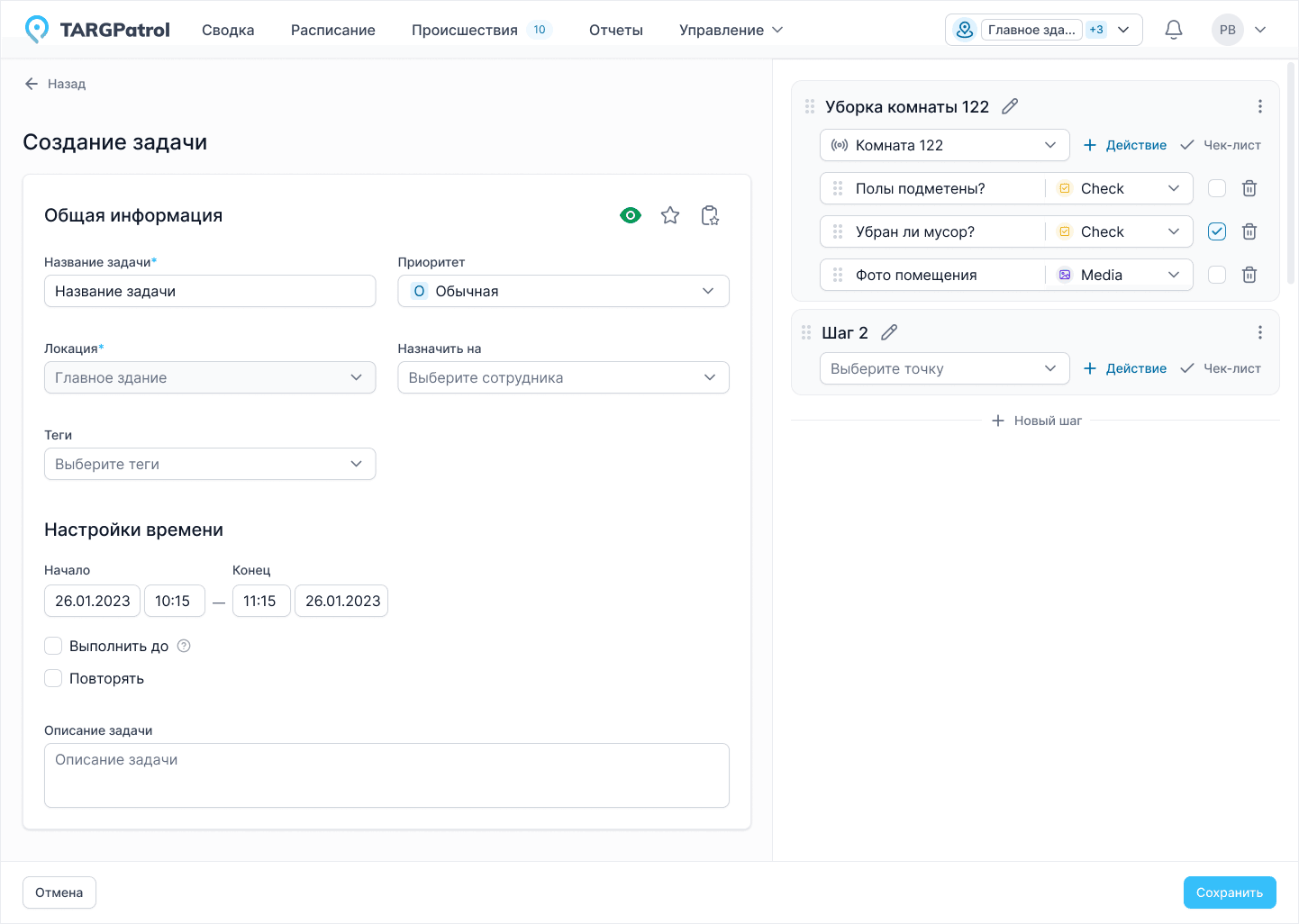Enable the 'Выполнить до' checkbox
Viewport: 1299px width, 924px height.
[x=53, y=646]
